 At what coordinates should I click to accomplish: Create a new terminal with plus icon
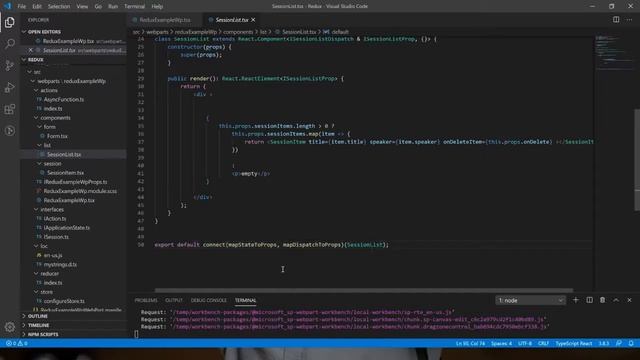pyautogui.click(x=576, y=300)
